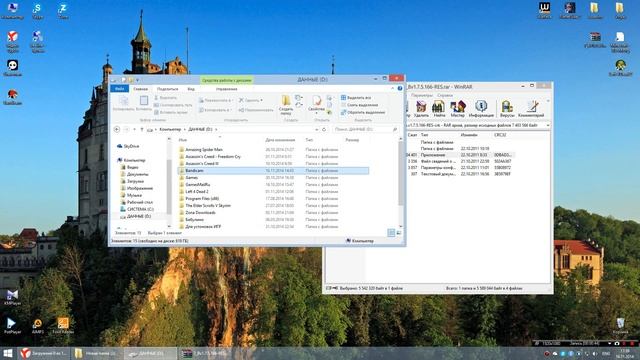Click Выделить все in Explorer ribbon
The image size is (640, 360).
tap(356, 98)
